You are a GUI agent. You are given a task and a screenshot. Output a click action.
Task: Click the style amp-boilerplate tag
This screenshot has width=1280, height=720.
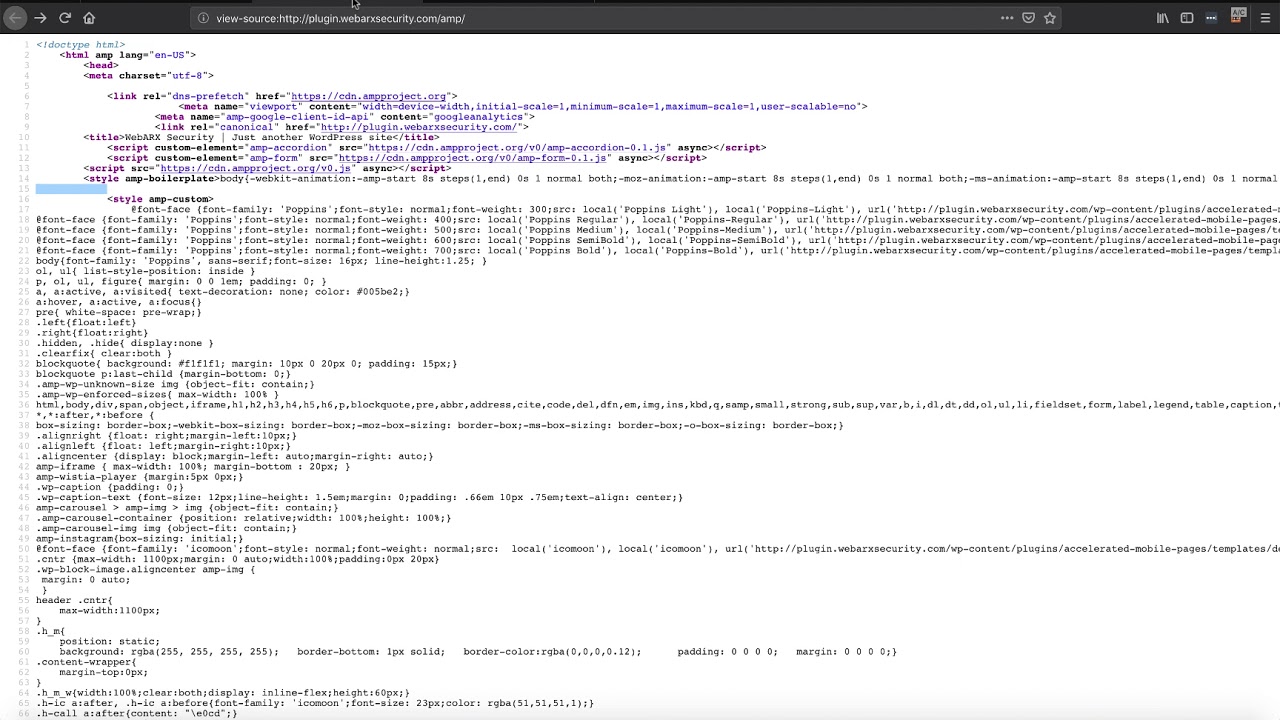151,179
